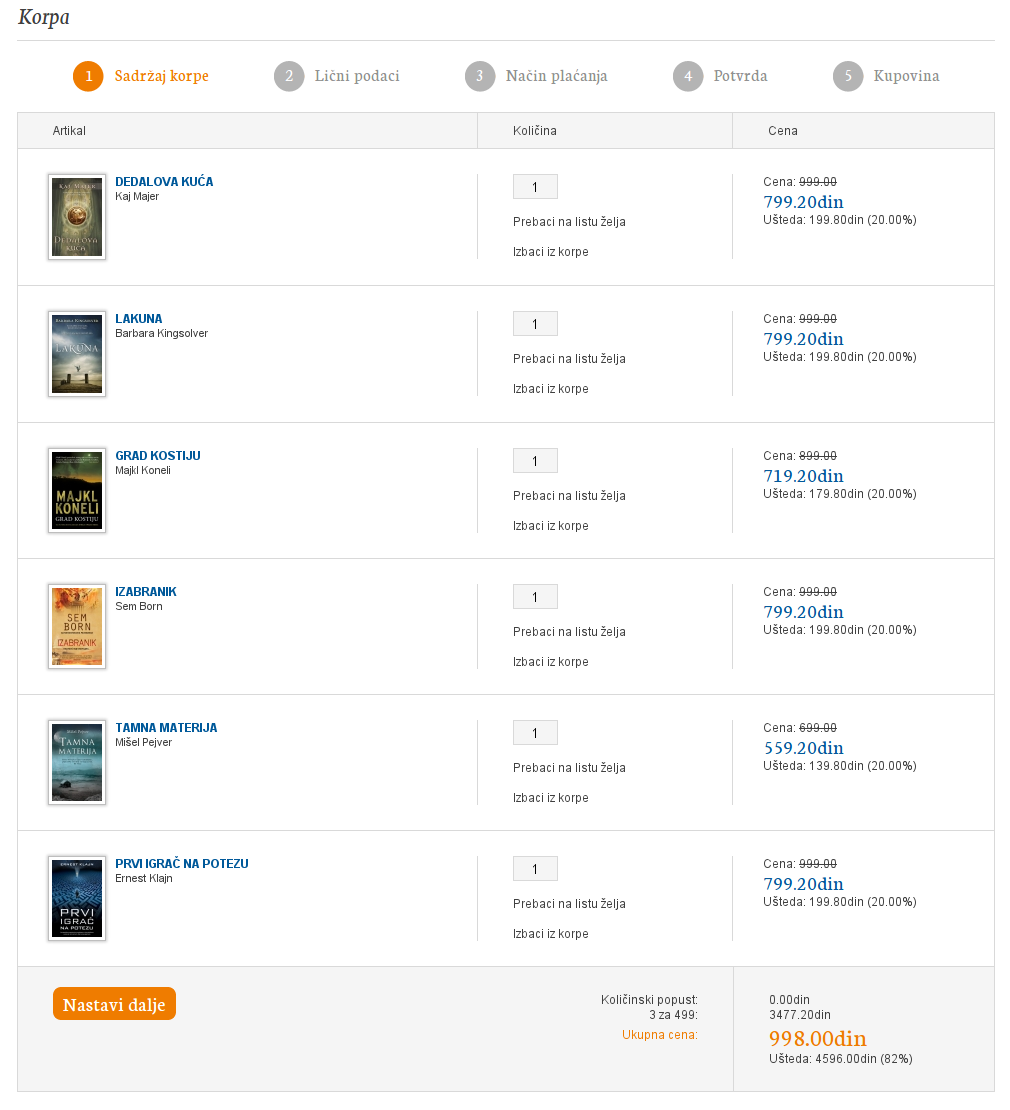Click the step 2 Lični podaci circle icon

pos(289,76)
